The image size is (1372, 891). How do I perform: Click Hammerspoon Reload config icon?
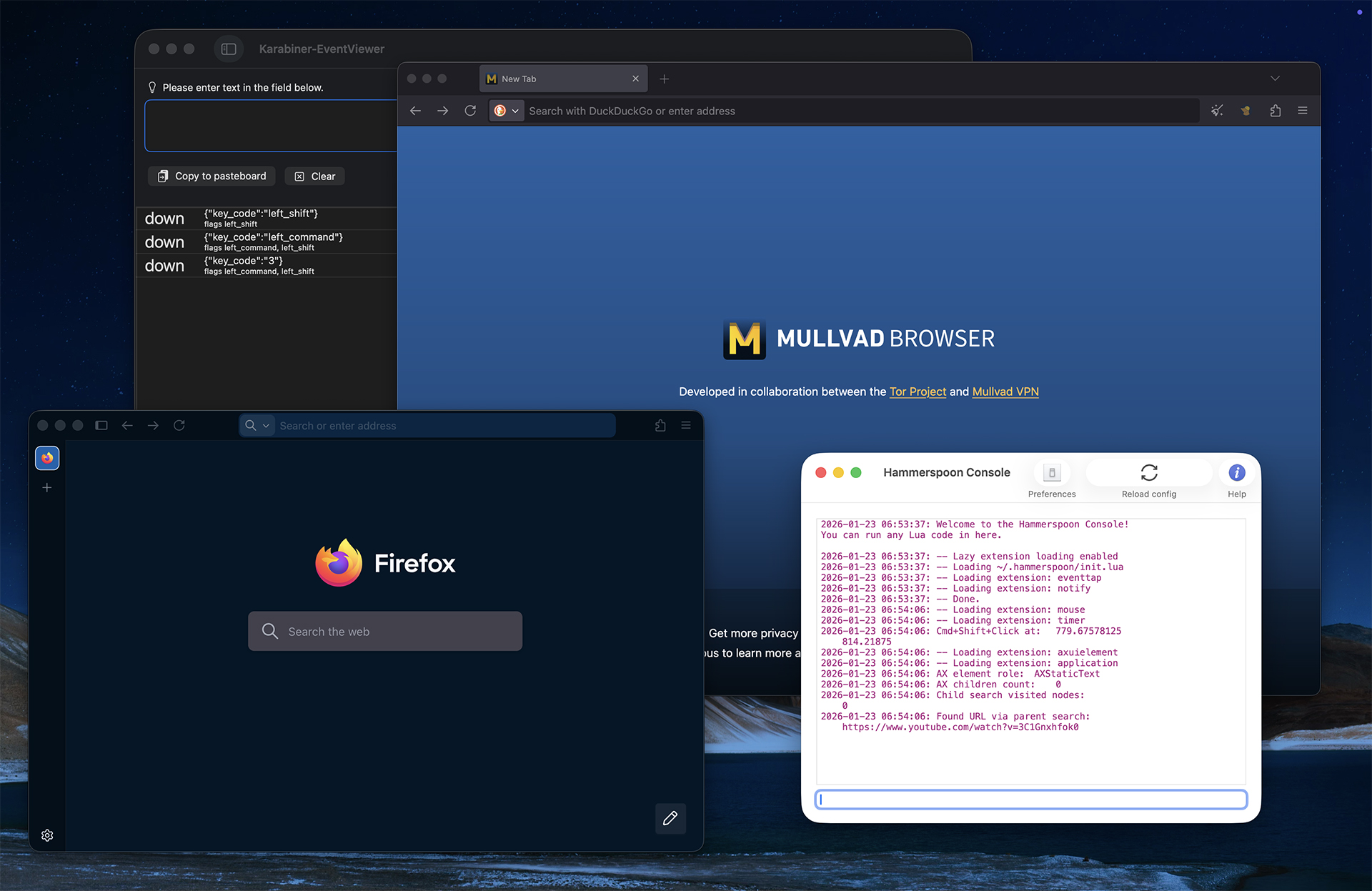point(1148,473)
